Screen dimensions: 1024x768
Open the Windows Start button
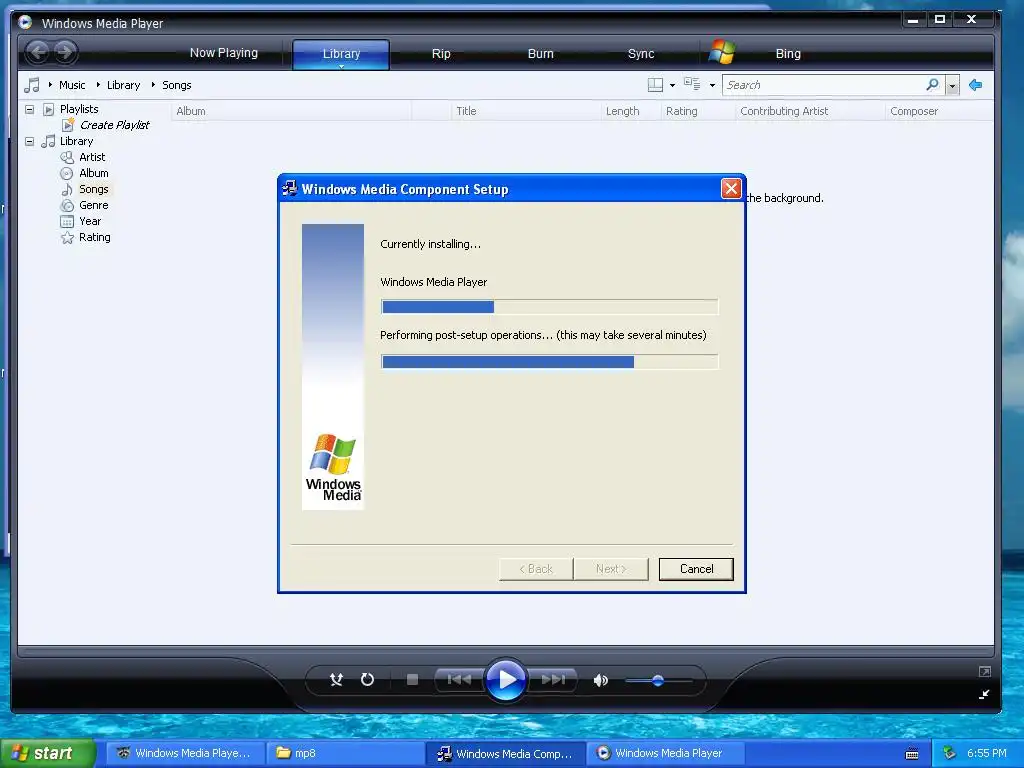(x=48, y=753)
